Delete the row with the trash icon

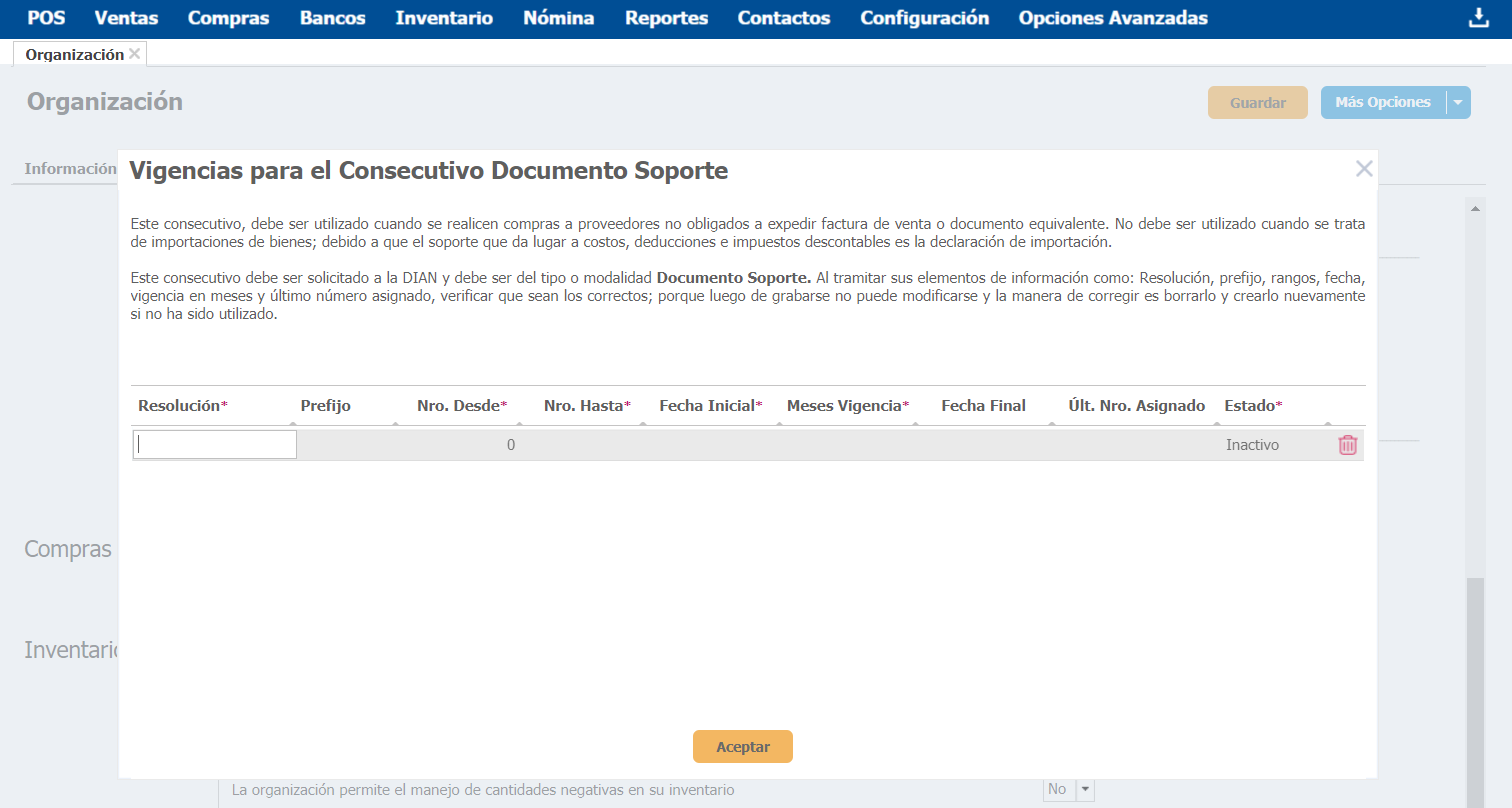(1347, 445)
